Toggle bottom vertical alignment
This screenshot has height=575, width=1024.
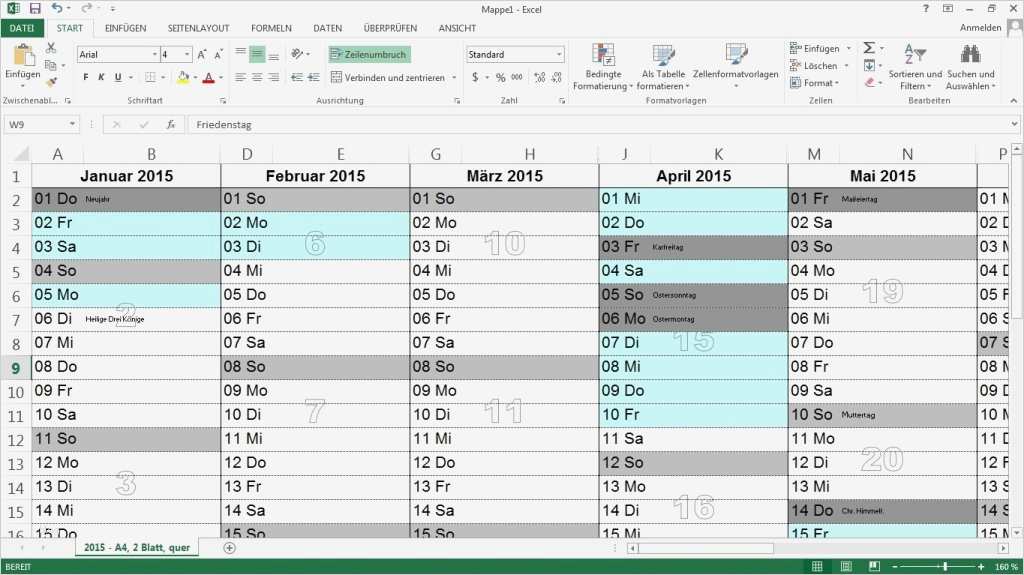[x=274, y=54]
